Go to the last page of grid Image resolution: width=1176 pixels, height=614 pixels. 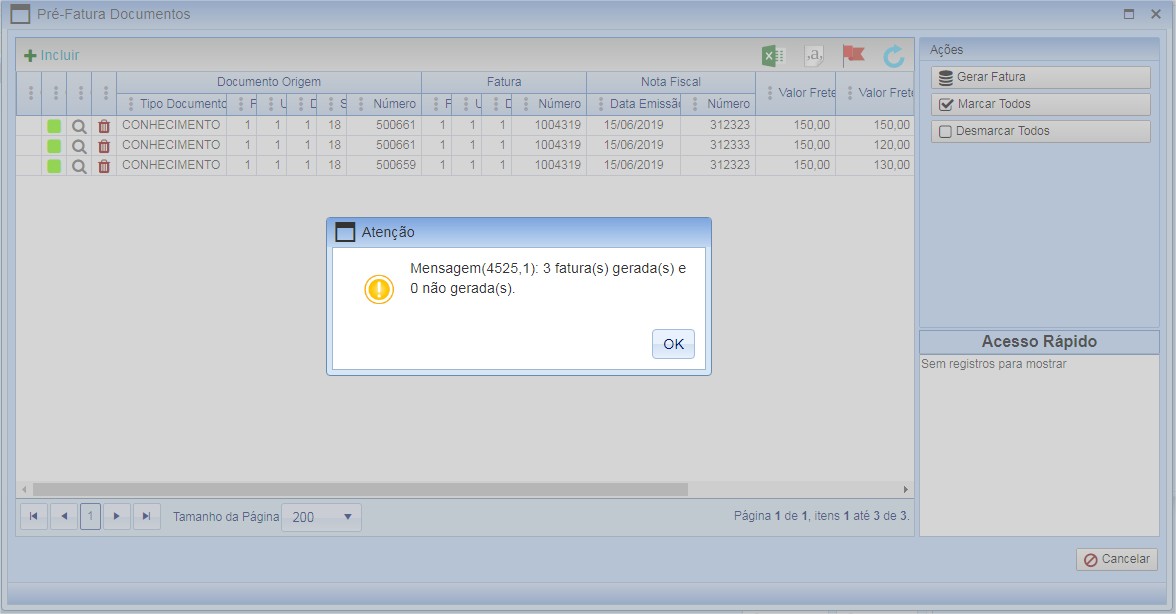[x=146, y=516]
